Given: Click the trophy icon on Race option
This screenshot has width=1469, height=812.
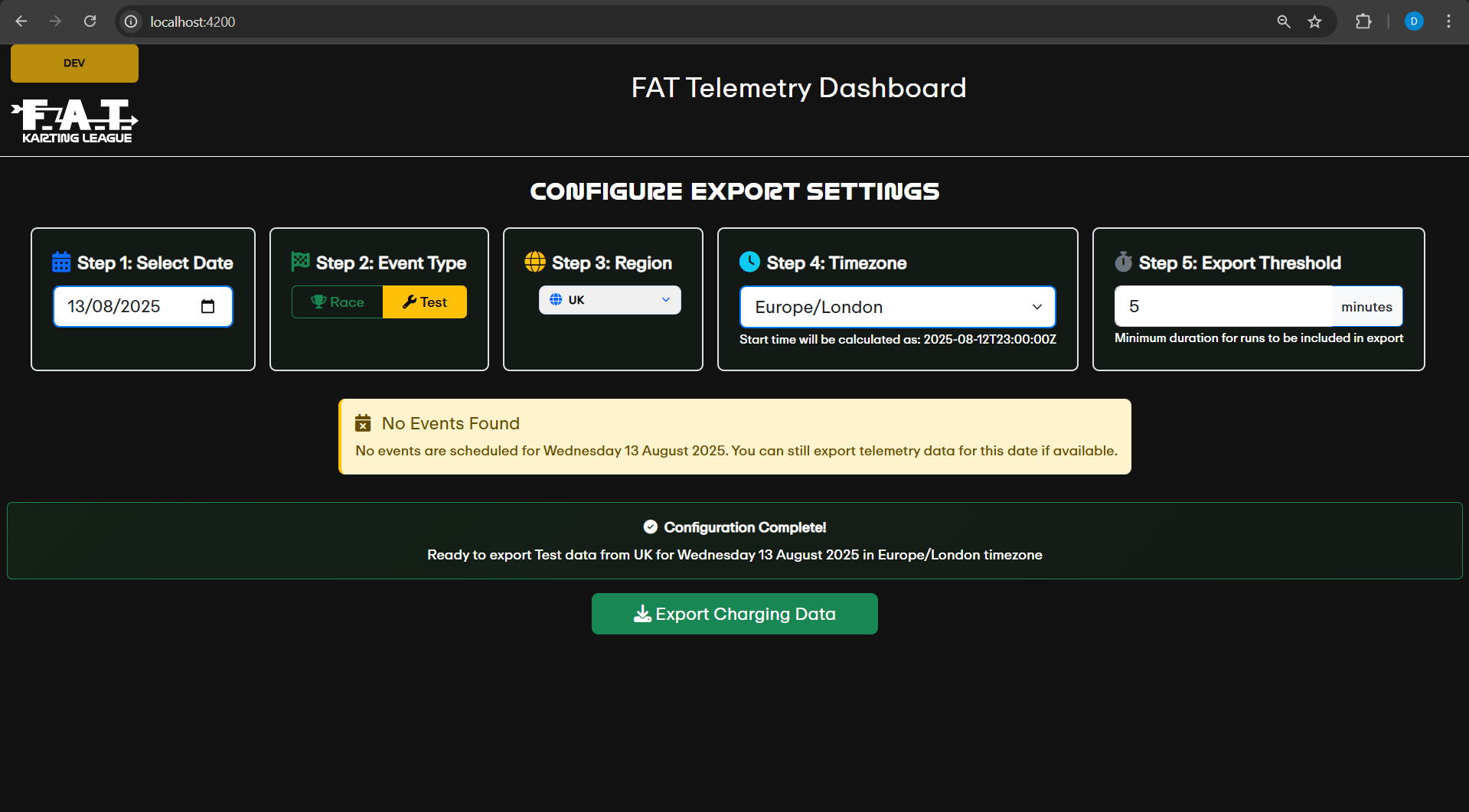Looking at the screenshot, I should pyautogui.click(x=318, y=302).
